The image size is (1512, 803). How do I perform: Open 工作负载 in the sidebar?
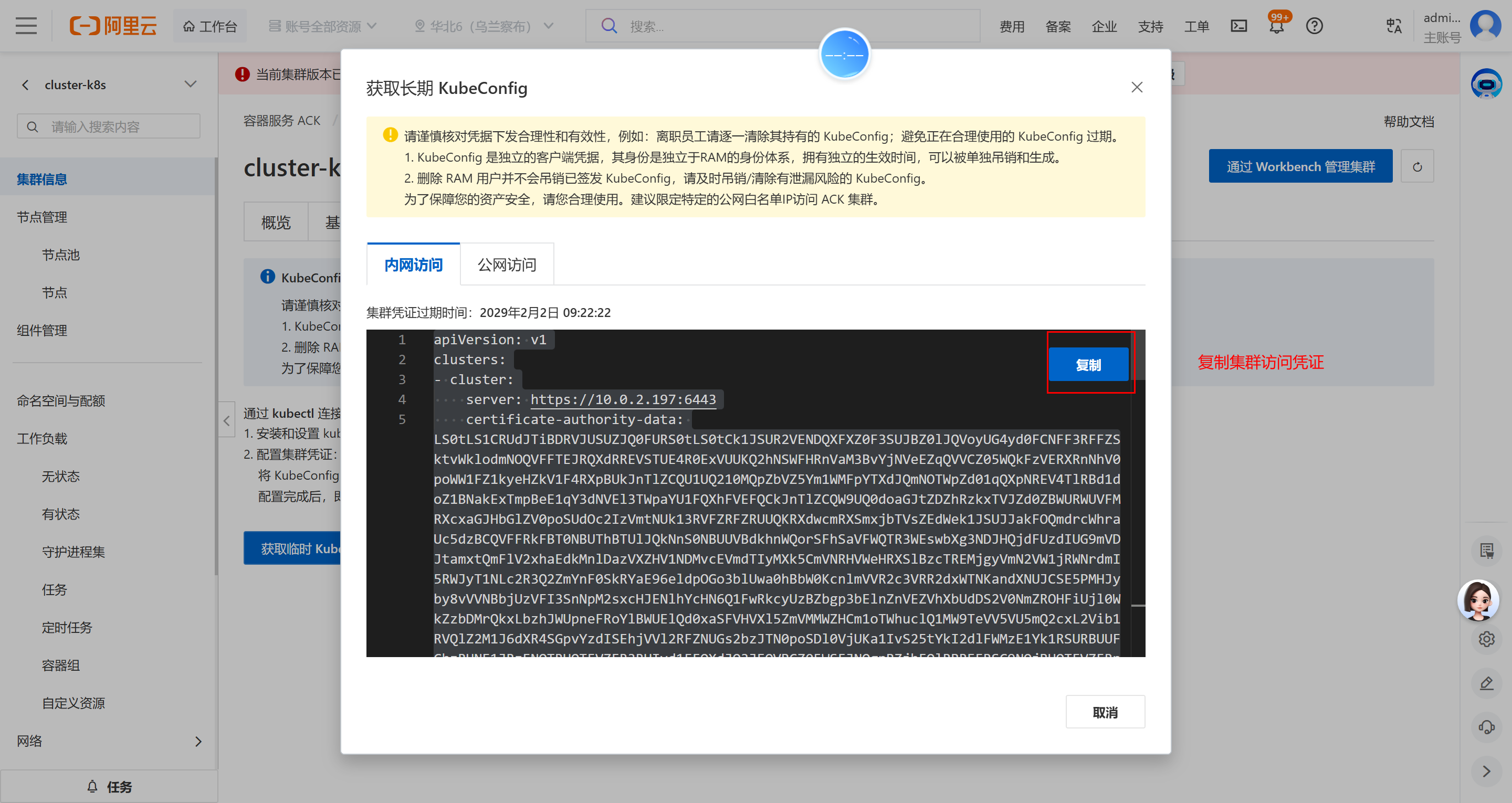pos(41,438)
